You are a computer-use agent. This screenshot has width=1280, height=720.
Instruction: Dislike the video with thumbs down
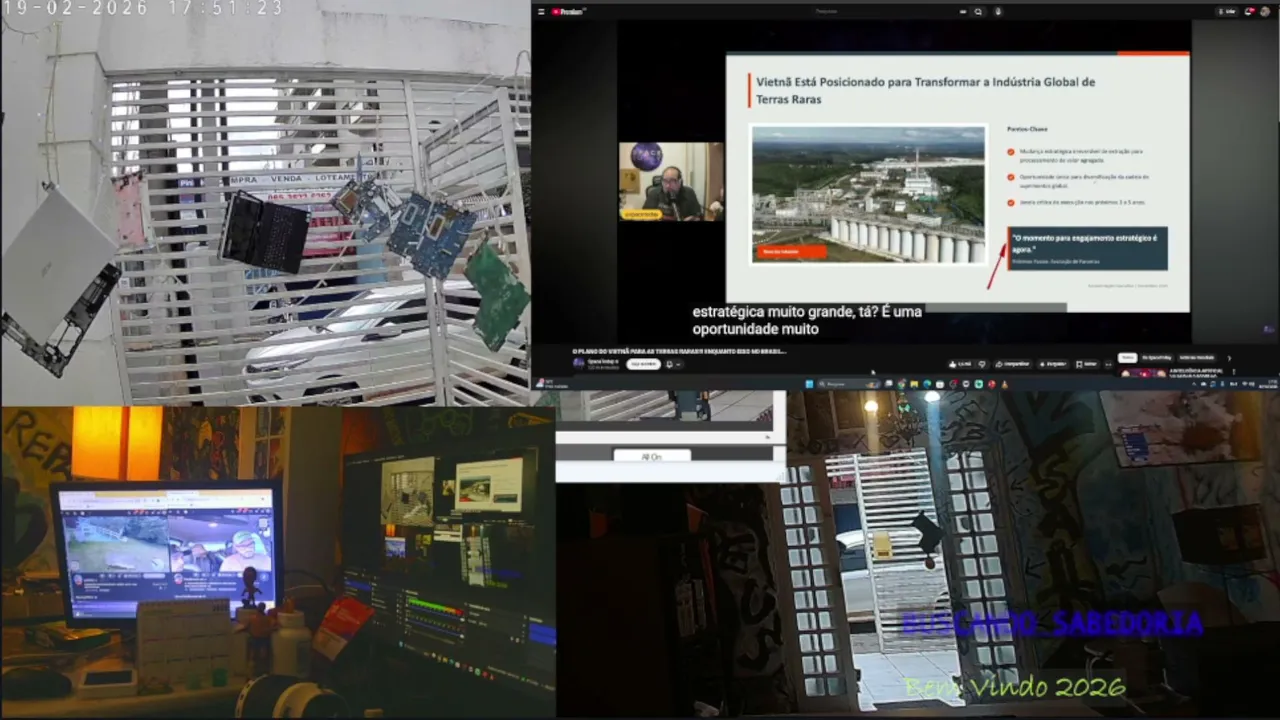pyautogui.click(x=982, y=364)
